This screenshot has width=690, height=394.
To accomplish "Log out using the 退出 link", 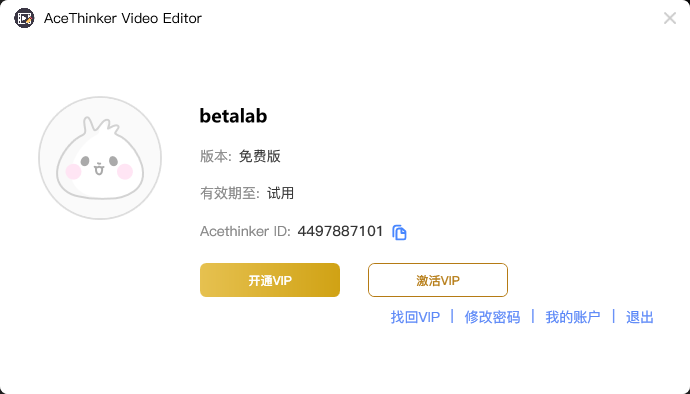I will point(639,317).
